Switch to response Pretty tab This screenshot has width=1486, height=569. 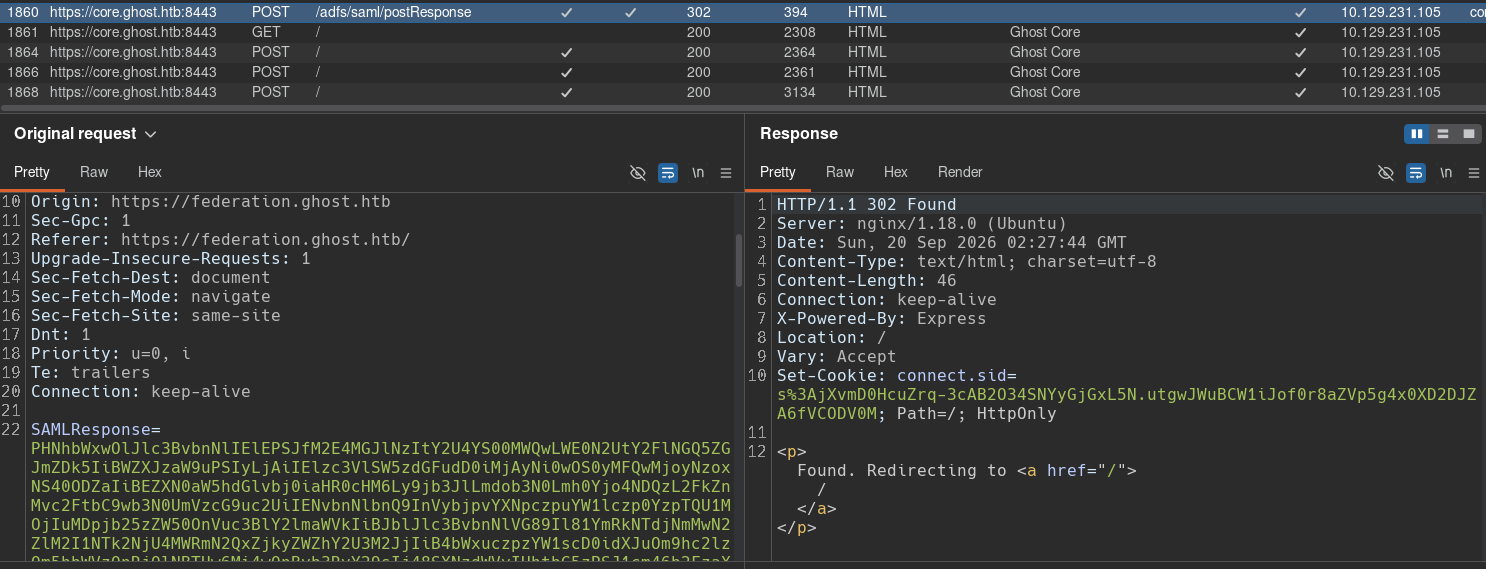778,172
